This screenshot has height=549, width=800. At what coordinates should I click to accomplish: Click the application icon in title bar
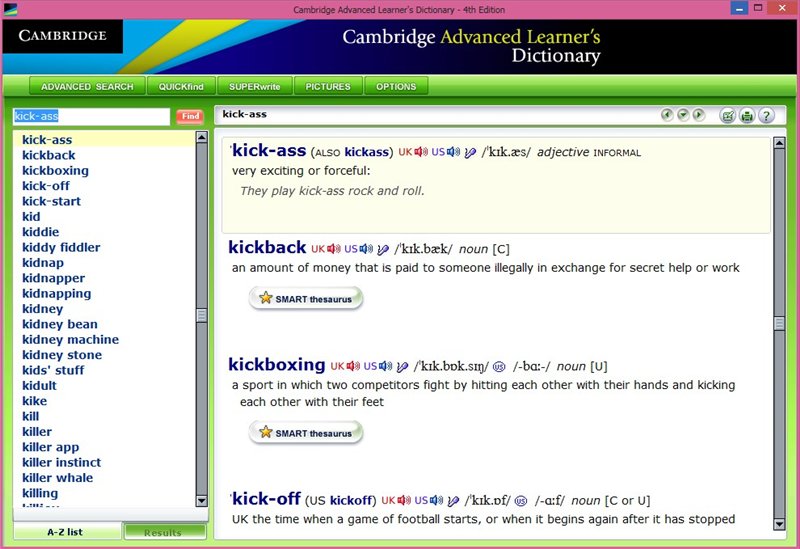[x=10, y=9]
